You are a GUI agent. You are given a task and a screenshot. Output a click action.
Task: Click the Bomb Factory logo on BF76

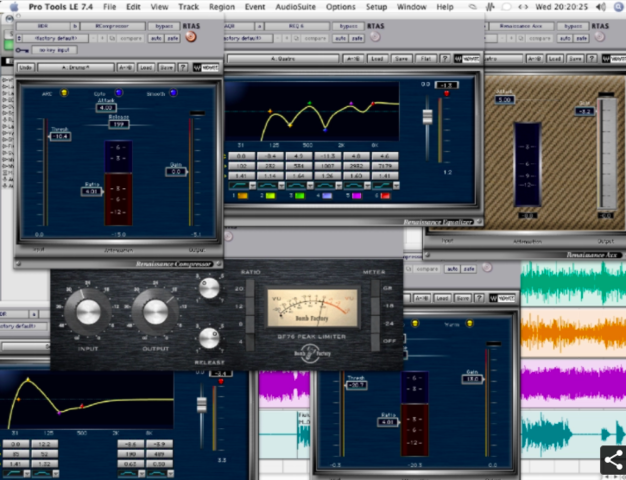tap(313, 353)
